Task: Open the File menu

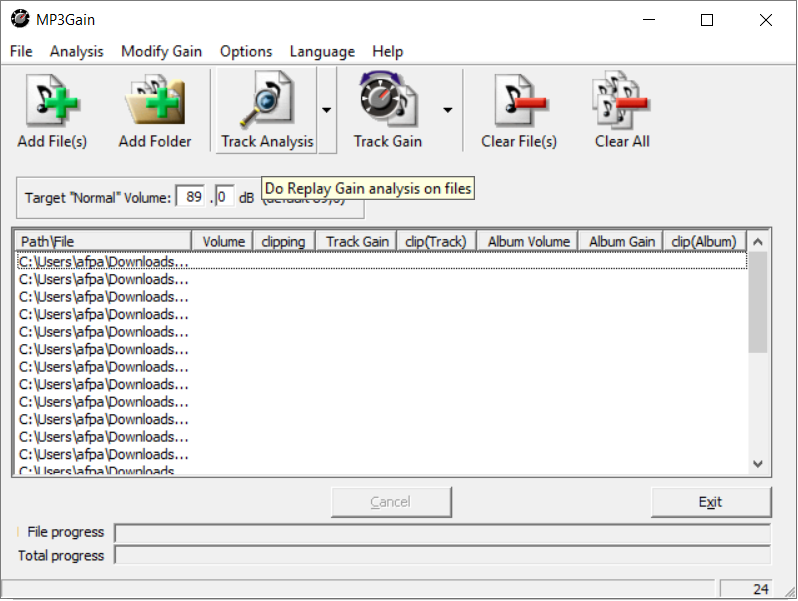Action: click(21, 51)
